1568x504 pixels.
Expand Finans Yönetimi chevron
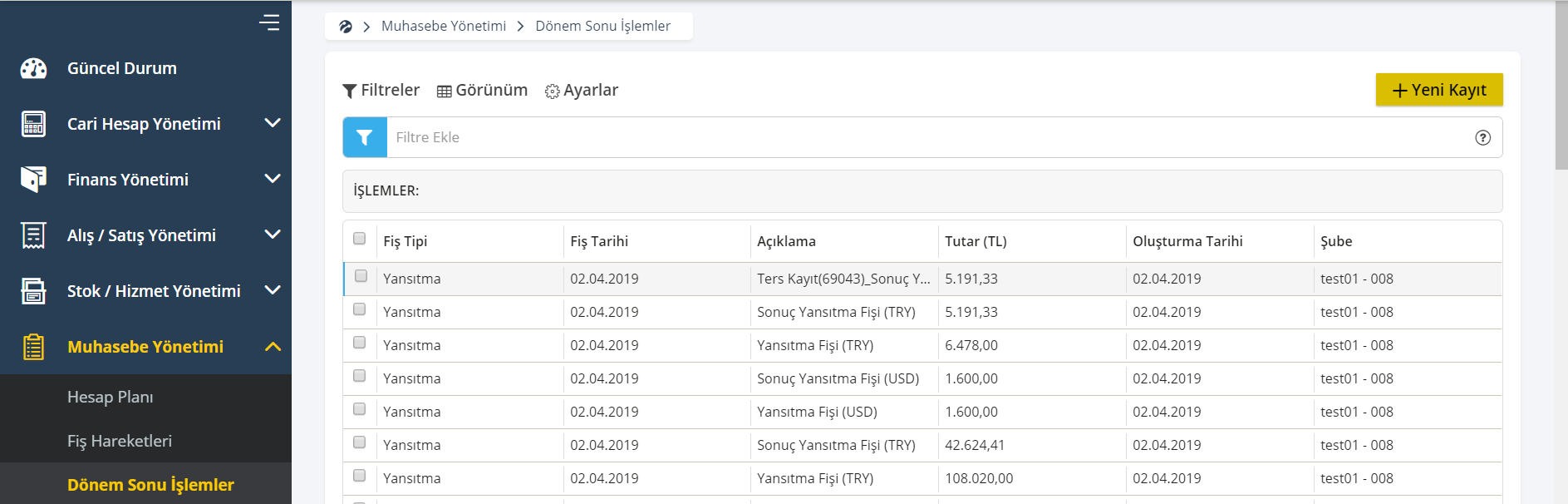[273, 179]
